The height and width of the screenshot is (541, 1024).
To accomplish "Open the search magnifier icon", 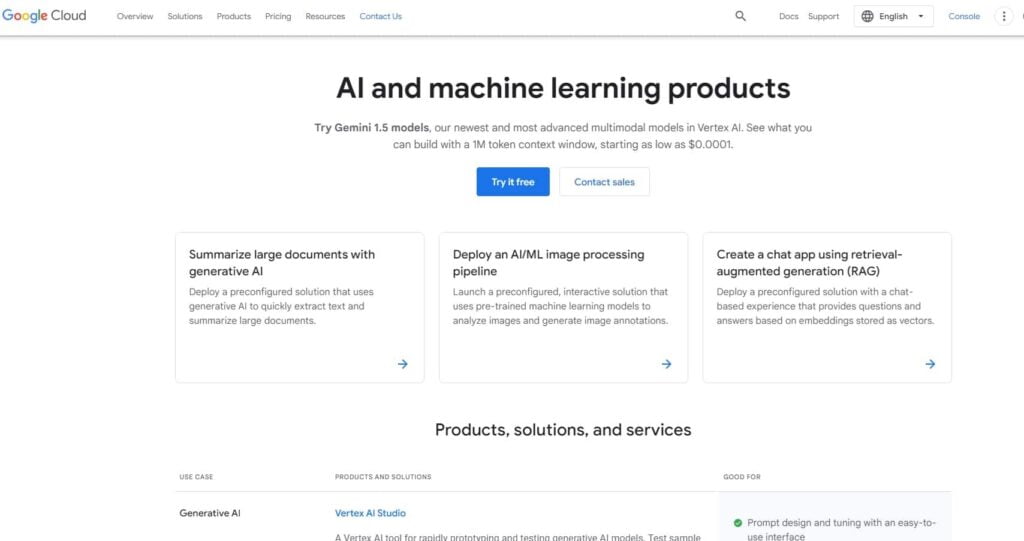I will coord(740,16).
